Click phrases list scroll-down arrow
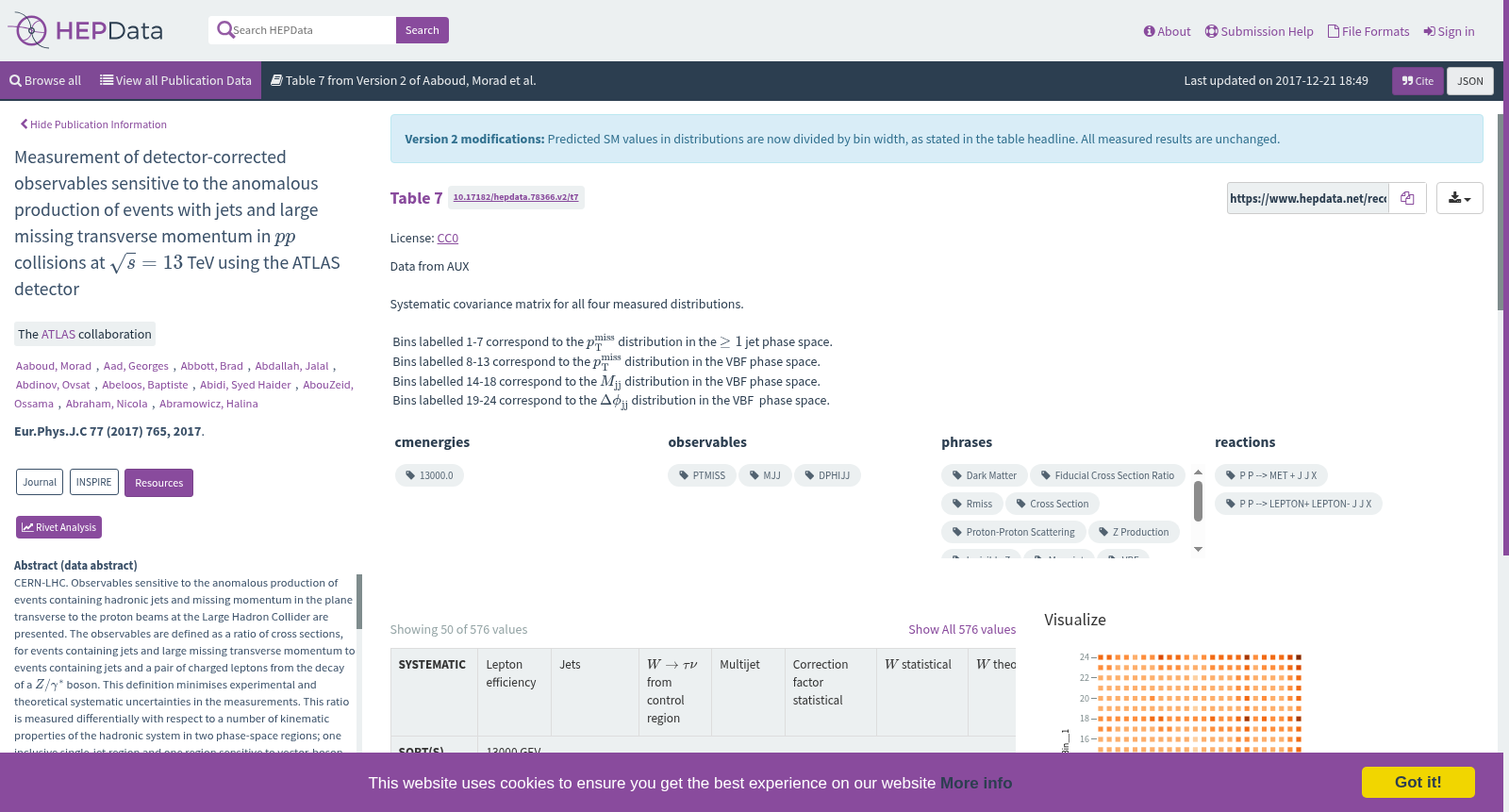The height and width of the screenshot is (812, 1509). click(1198, 549)
